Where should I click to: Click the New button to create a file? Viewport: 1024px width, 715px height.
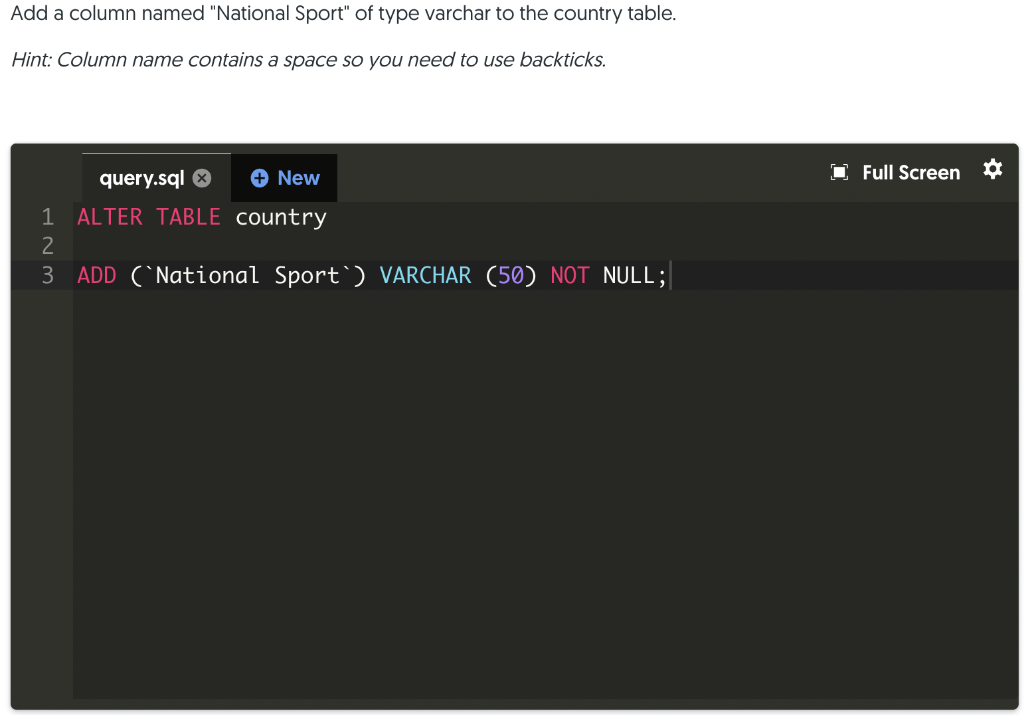[284, 177]
